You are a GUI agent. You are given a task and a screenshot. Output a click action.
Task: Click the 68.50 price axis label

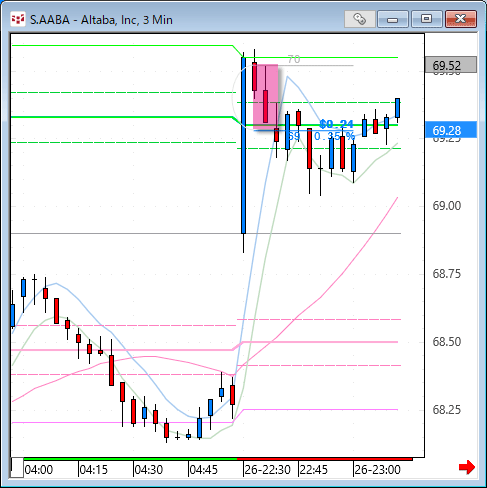(x=447, y=342)
